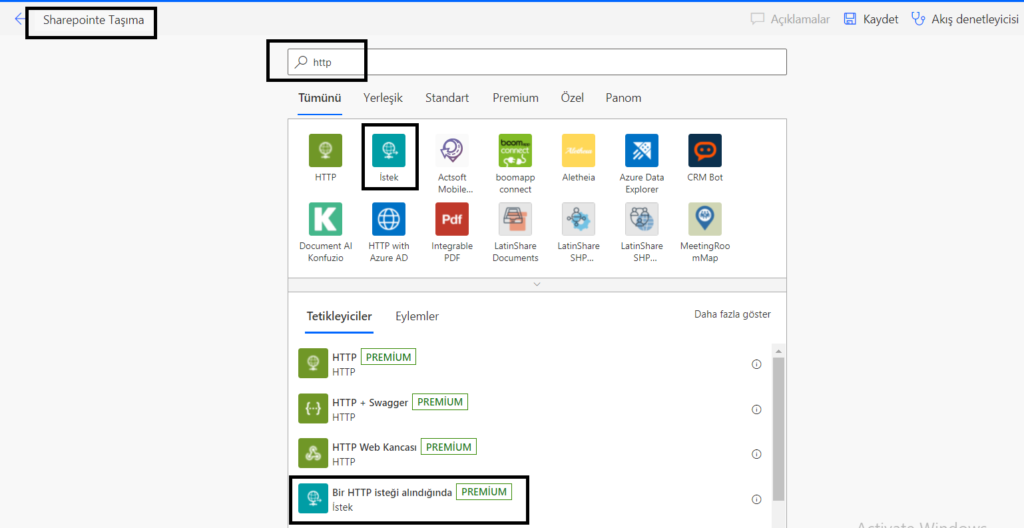Viewport: 1024px width, 528px height.
Task: Click the scrollbar up arrow
Action: pos(778,350)
